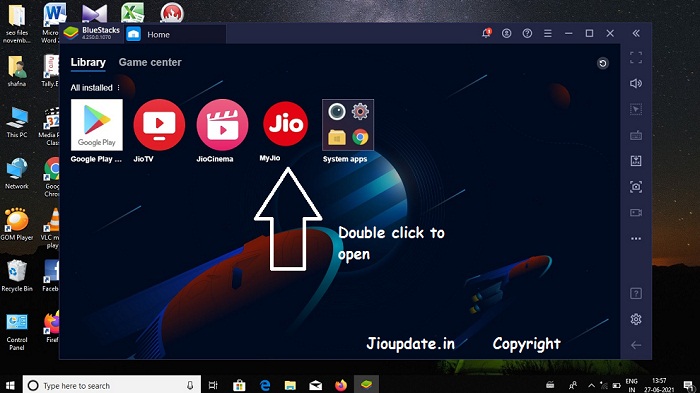Take a screenshot with camera icon

tap(636, 187)
